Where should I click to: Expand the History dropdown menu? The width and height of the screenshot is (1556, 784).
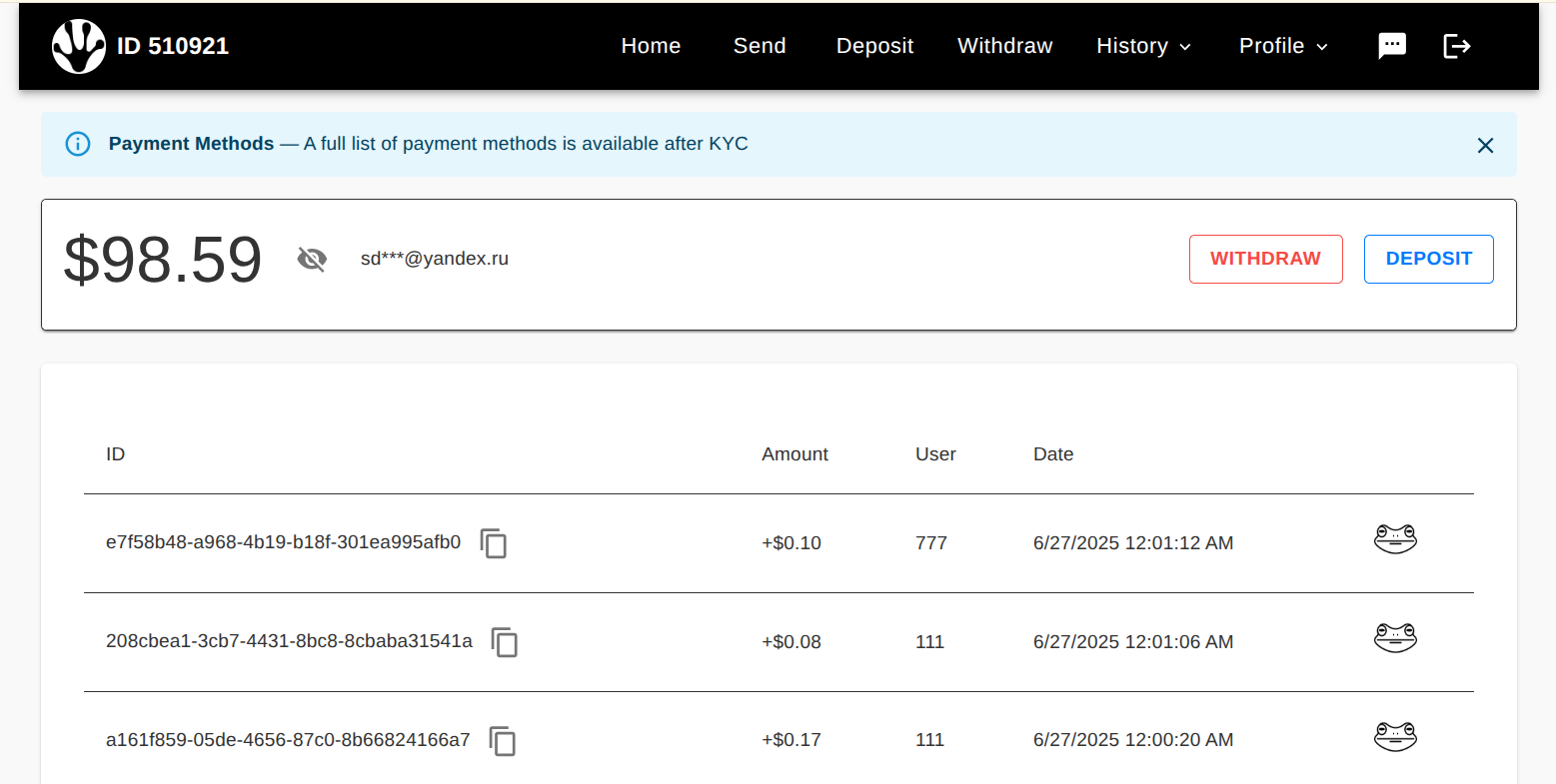click(x=1143, y=46)
